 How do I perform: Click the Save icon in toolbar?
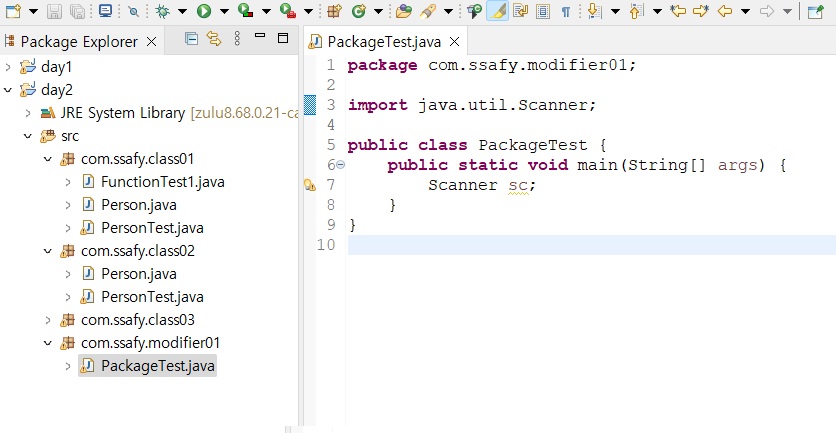(x=54, y=11)
